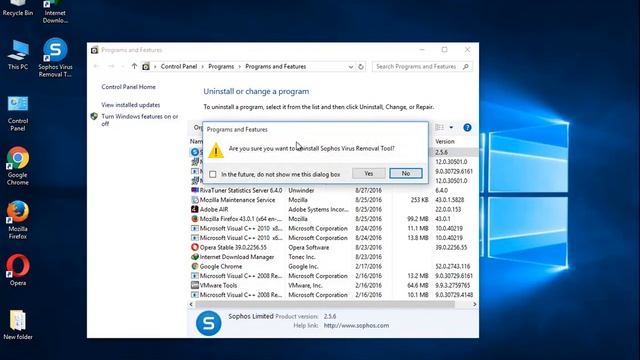This screenshot has width=640, height=360.
Task: Open the view options dropdown arrow
Action: (451, 127)
